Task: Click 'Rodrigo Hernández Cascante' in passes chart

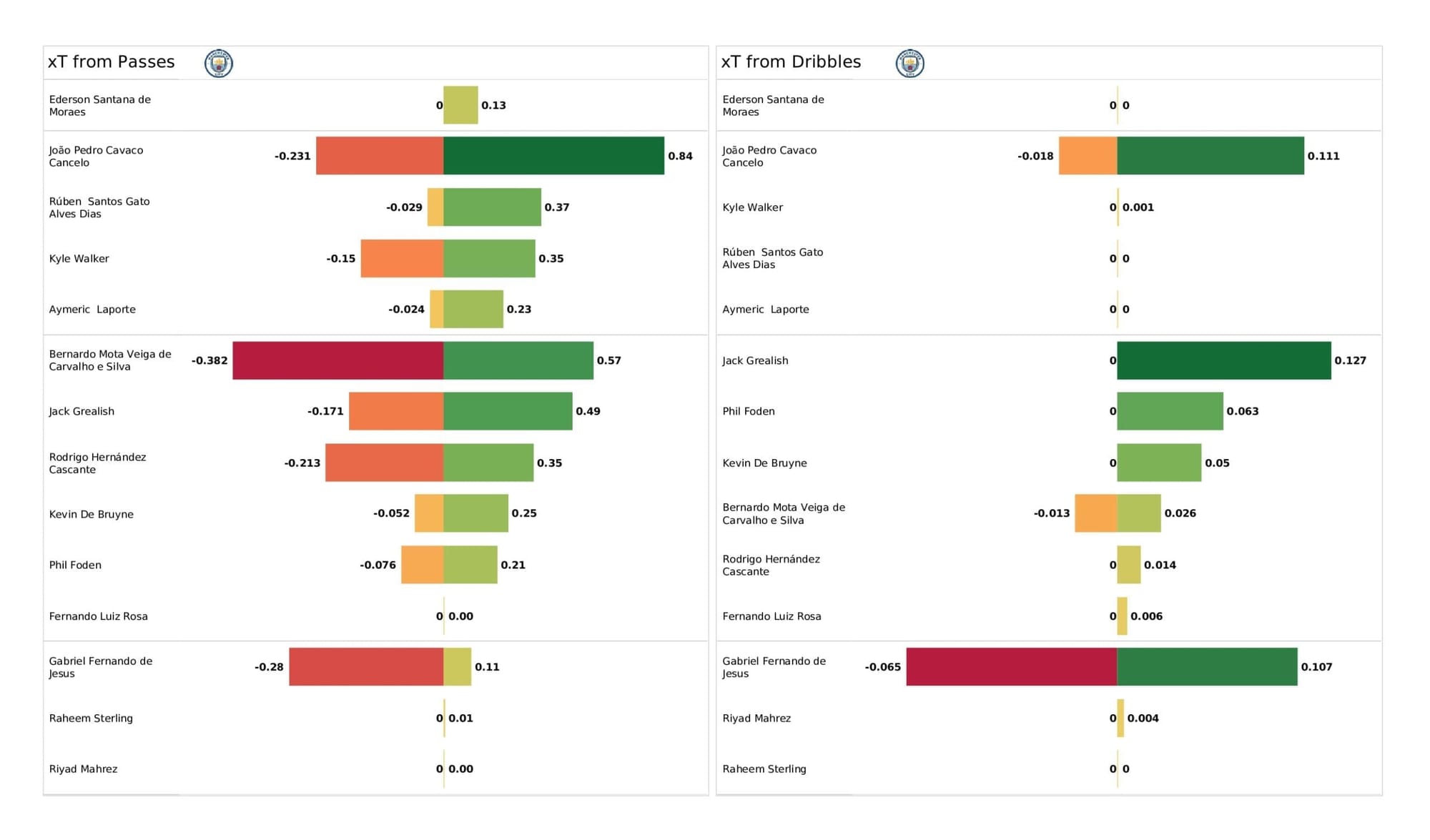Action: tap(97, 463)
